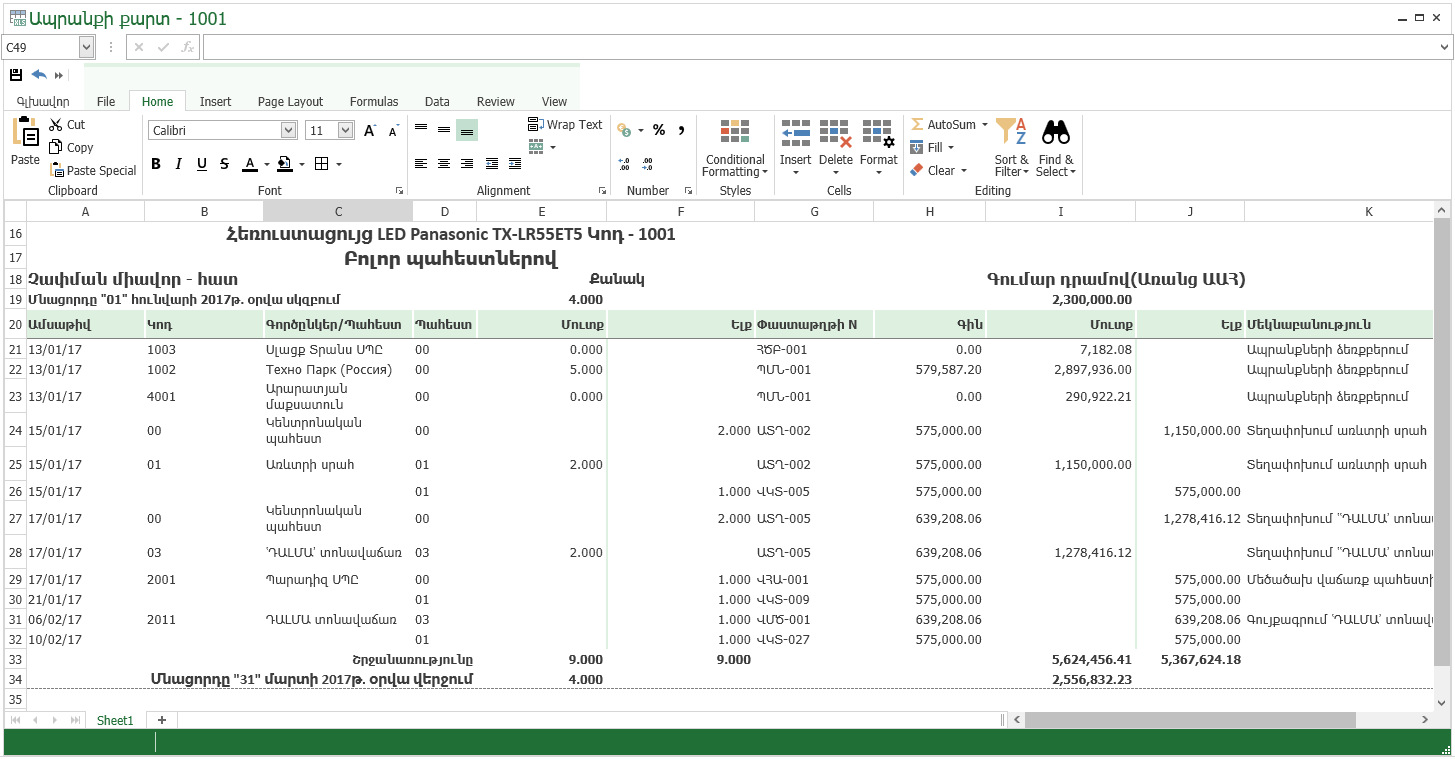Click the Increase Decimal icon
Screen dimensions: 1455x759
click(x=625, y=164)
